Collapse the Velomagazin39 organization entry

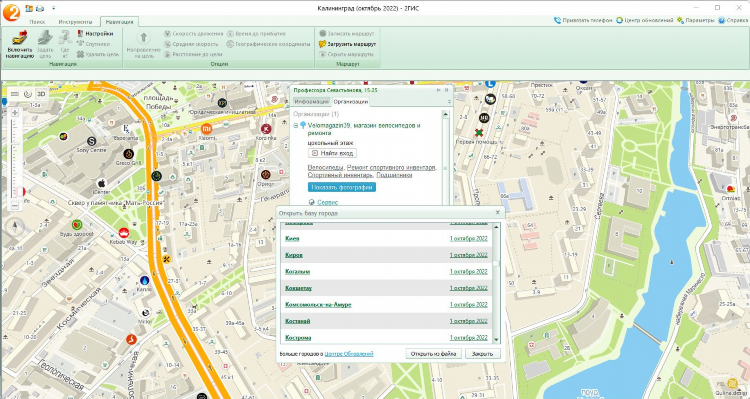tap(296, 125)
